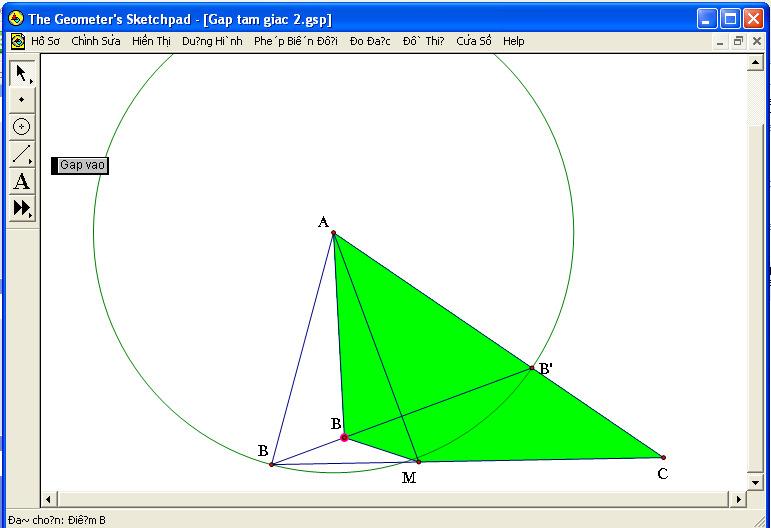Click horizontal scrollbar left arrow
771x528 pixels.
pos(48,499)
